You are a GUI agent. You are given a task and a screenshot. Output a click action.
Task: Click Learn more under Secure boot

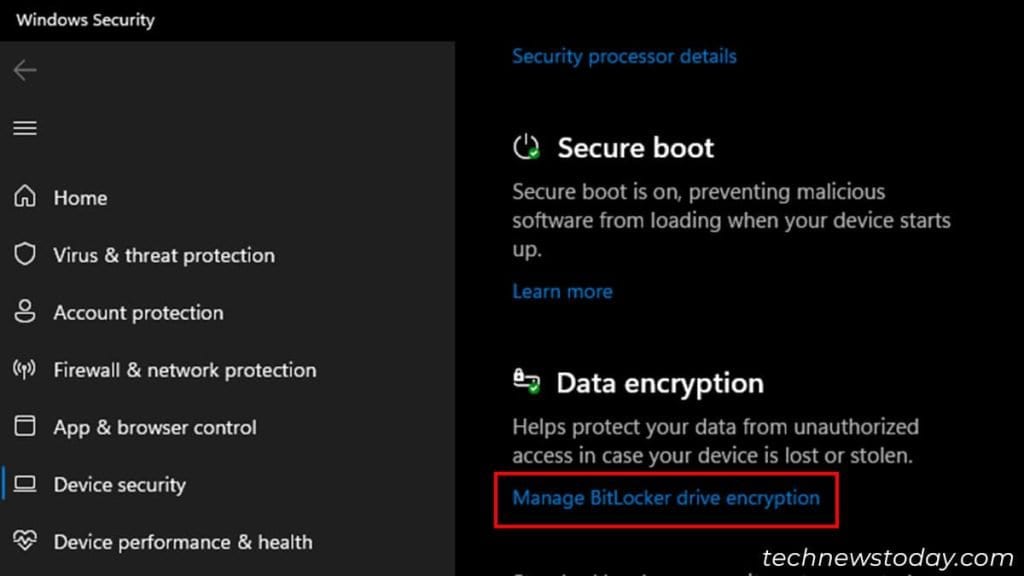pos(562,291)
